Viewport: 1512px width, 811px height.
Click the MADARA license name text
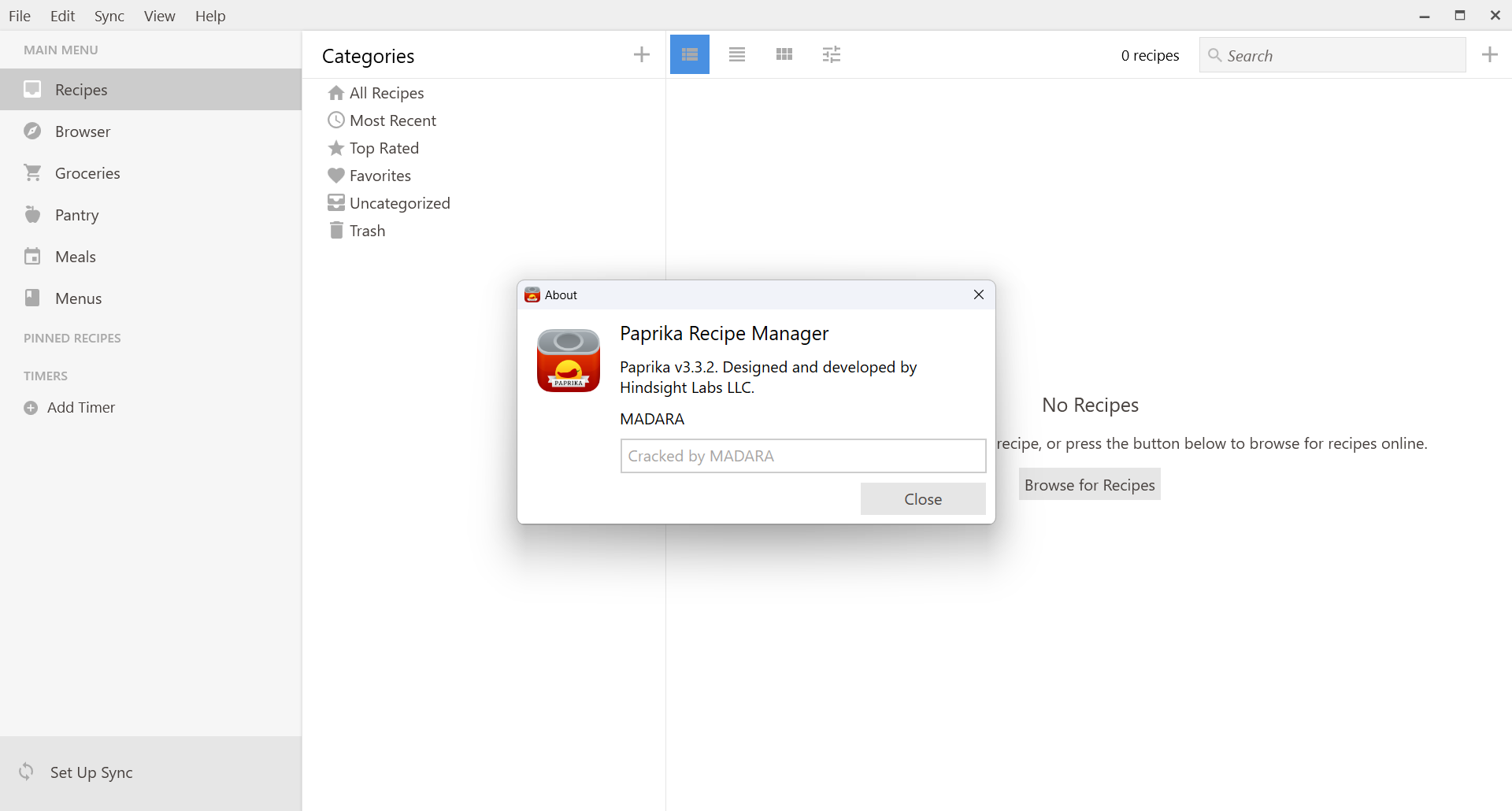pyautogui.click(x=652, y=419)
